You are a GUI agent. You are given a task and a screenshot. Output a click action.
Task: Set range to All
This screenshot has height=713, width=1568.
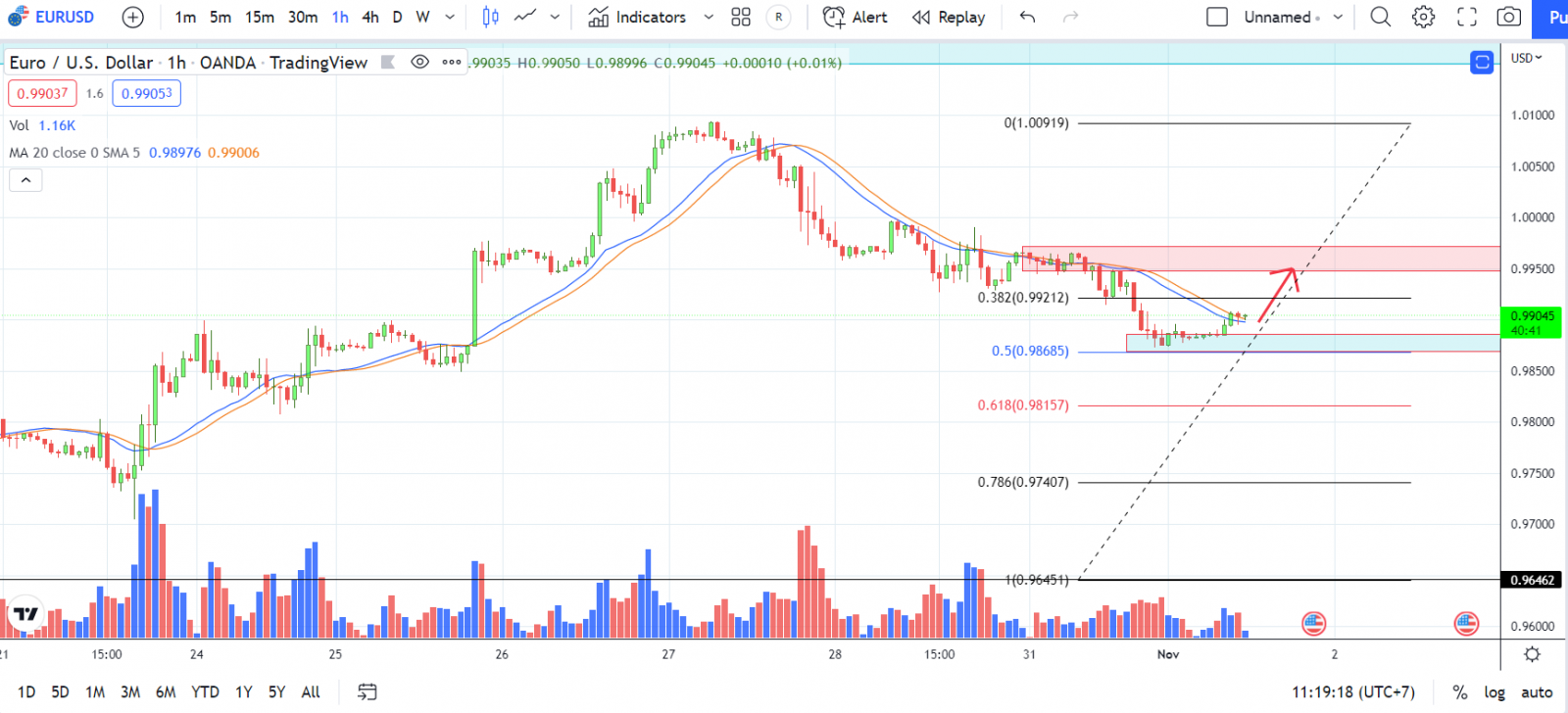tap(311, 691)
